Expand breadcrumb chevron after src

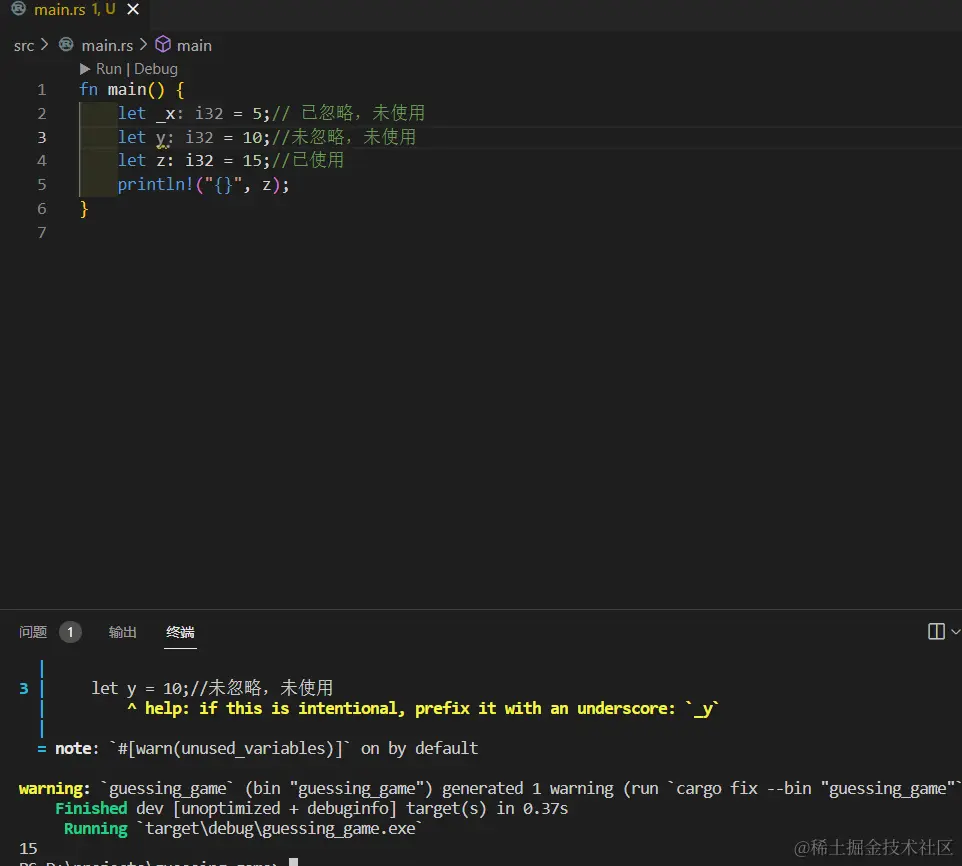coord(45,45)
